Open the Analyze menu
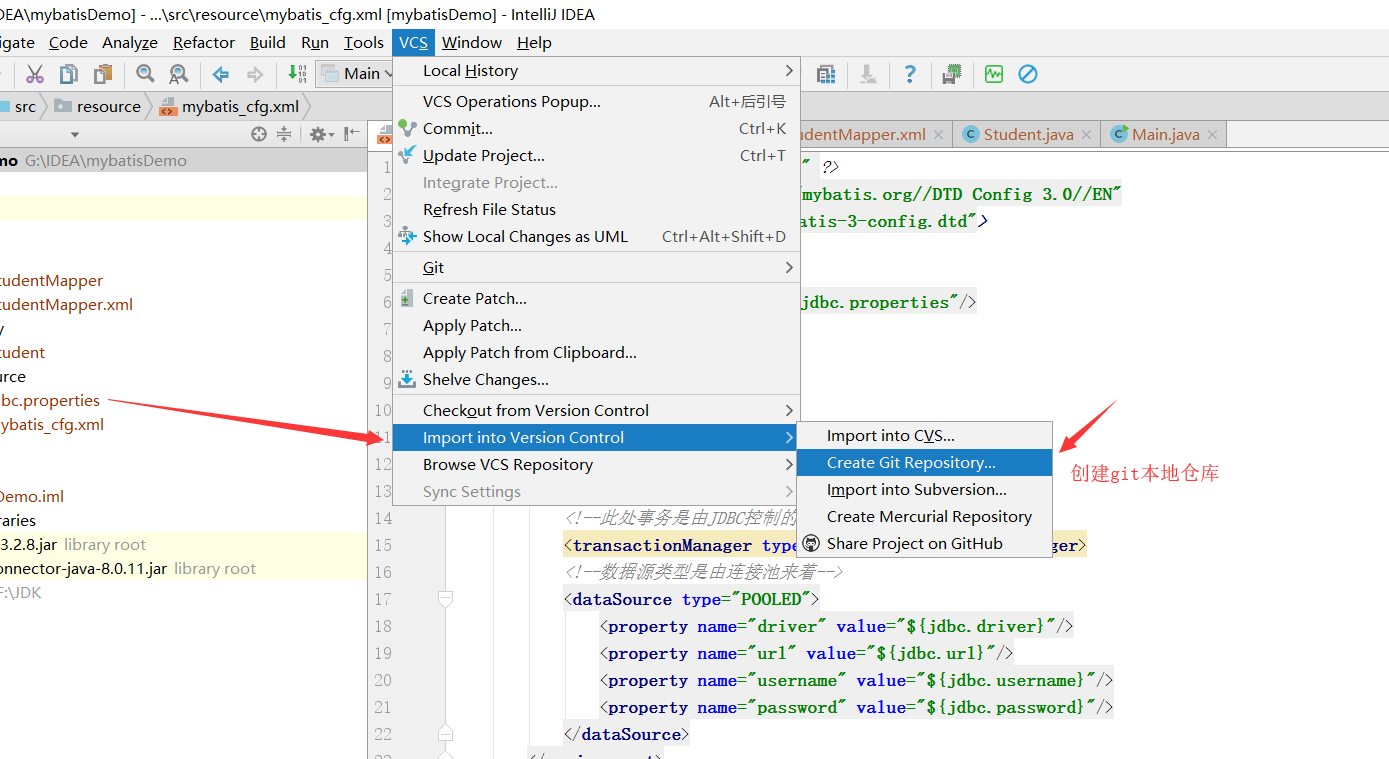This screenshot has width=1389, height=759. point(130,42)
